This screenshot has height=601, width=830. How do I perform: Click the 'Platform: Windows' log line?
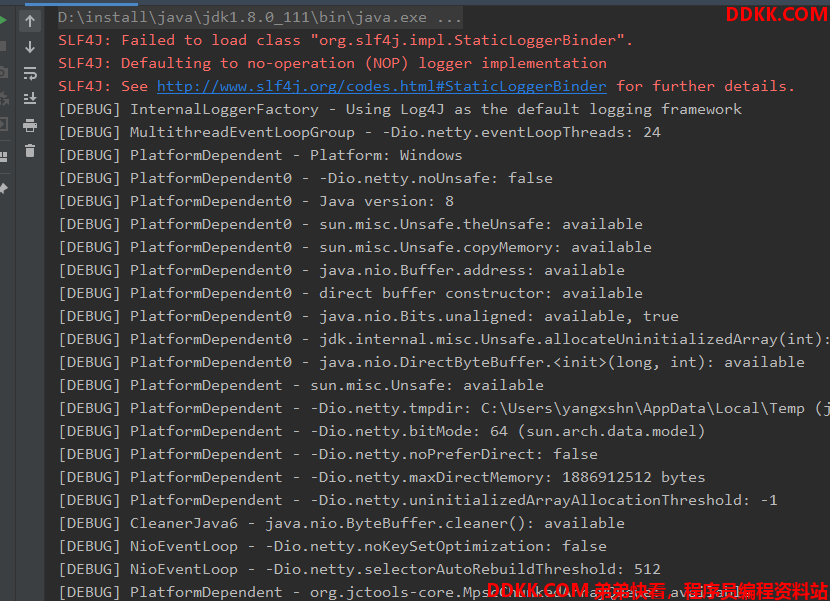[x=260, y=155]
